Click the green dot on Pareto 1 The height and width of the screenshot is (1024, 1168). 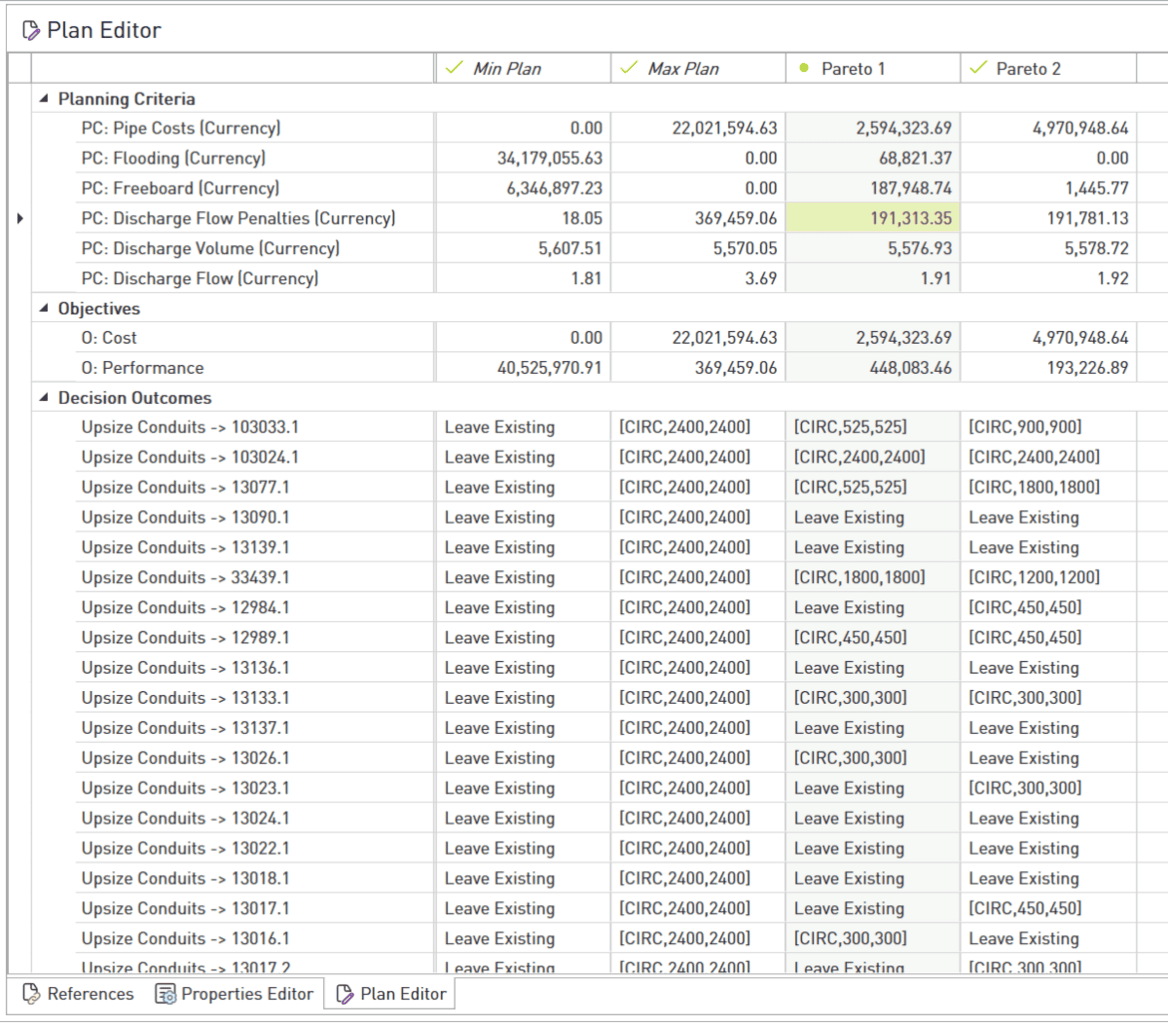point(804,68)
